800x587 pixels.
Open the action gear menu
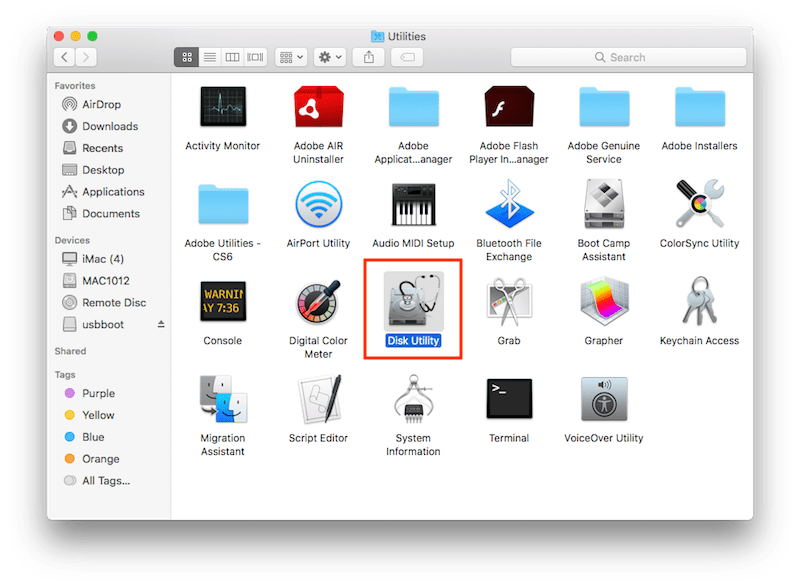(x=330, y=57)
